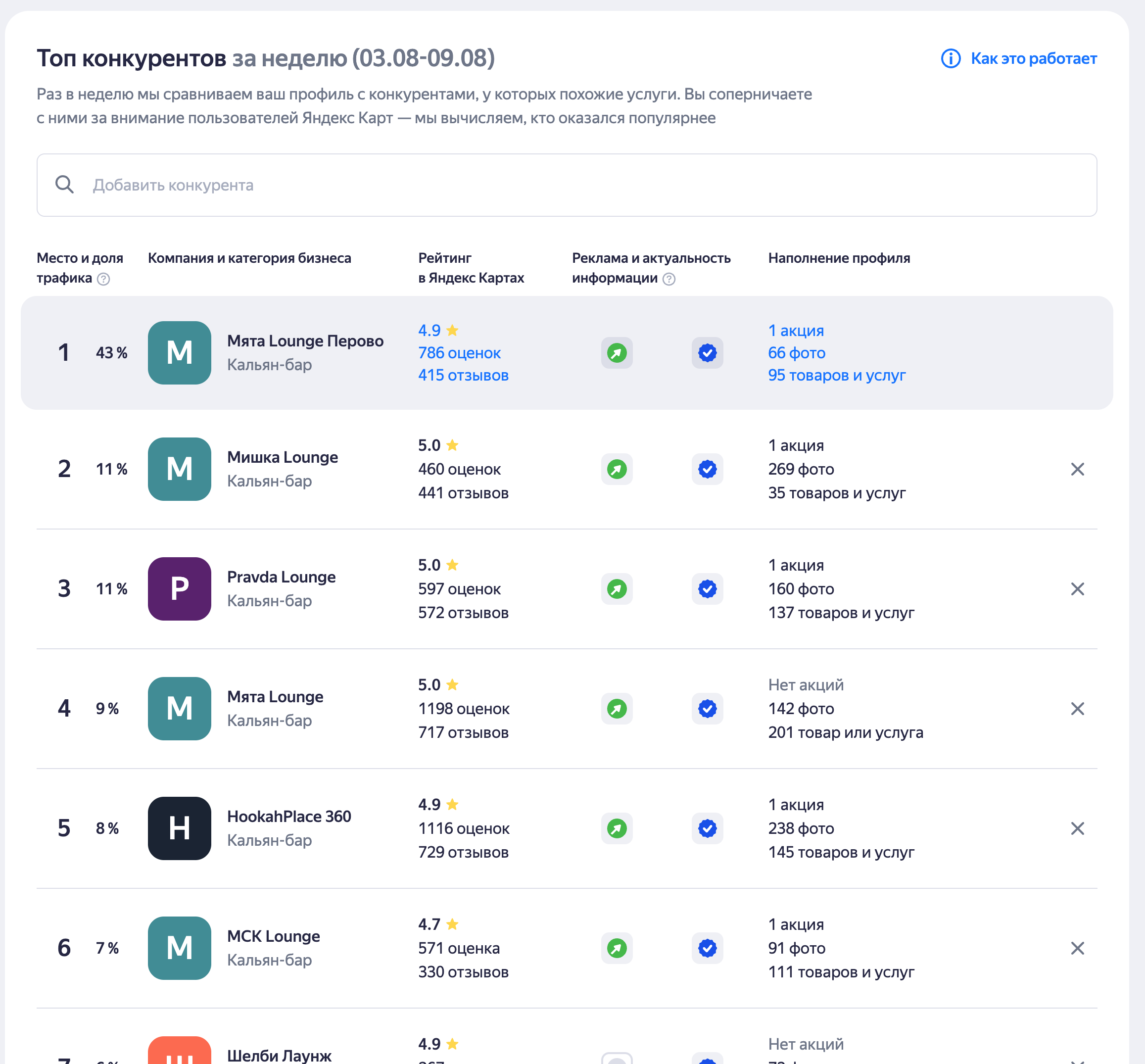Click the МСК Lounge avatar
The width and height of the screenshot is (1145, 1064).
(x=180, y=948)
